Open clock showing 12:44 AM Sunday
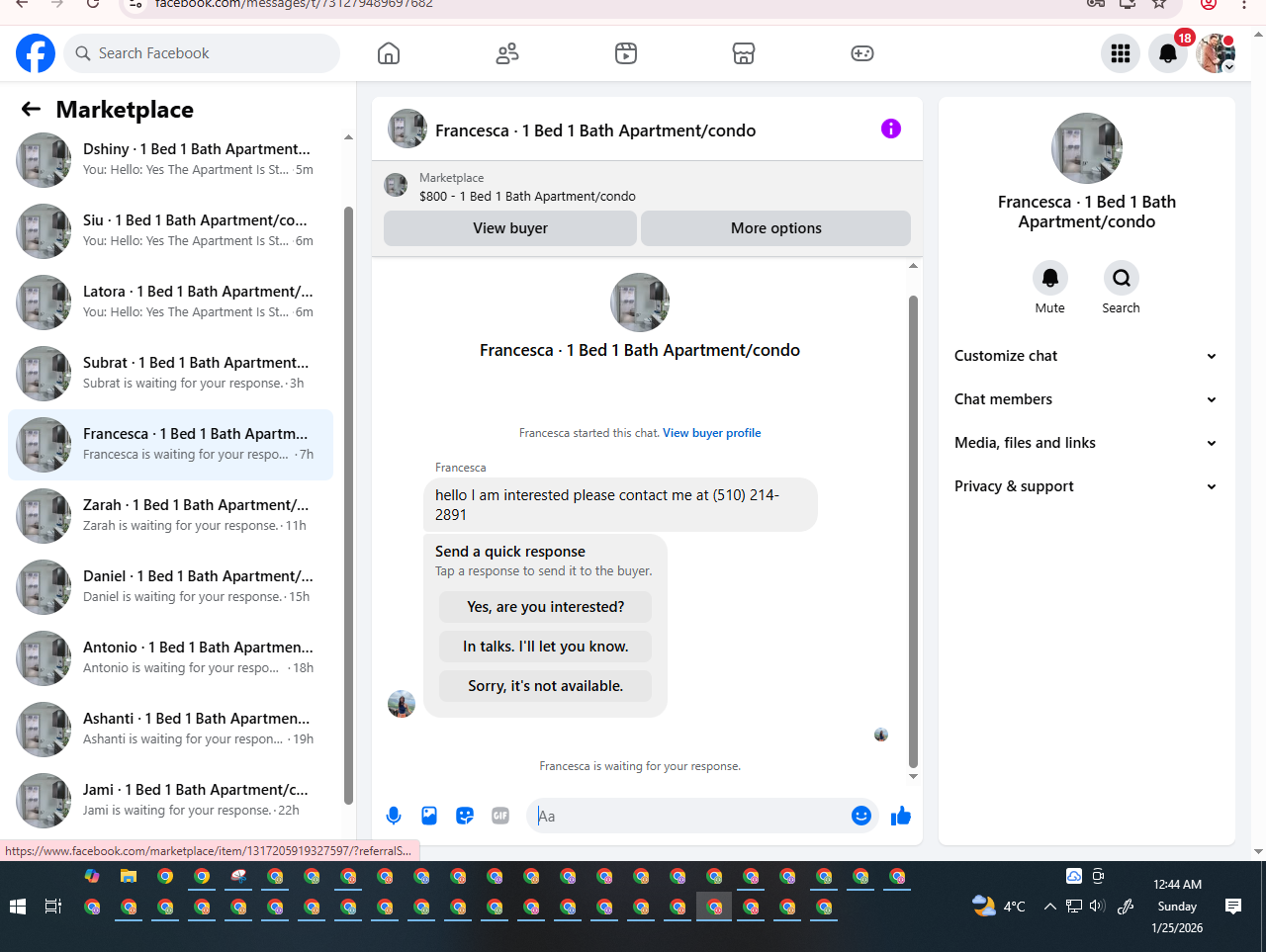 tap(1177, 907)
